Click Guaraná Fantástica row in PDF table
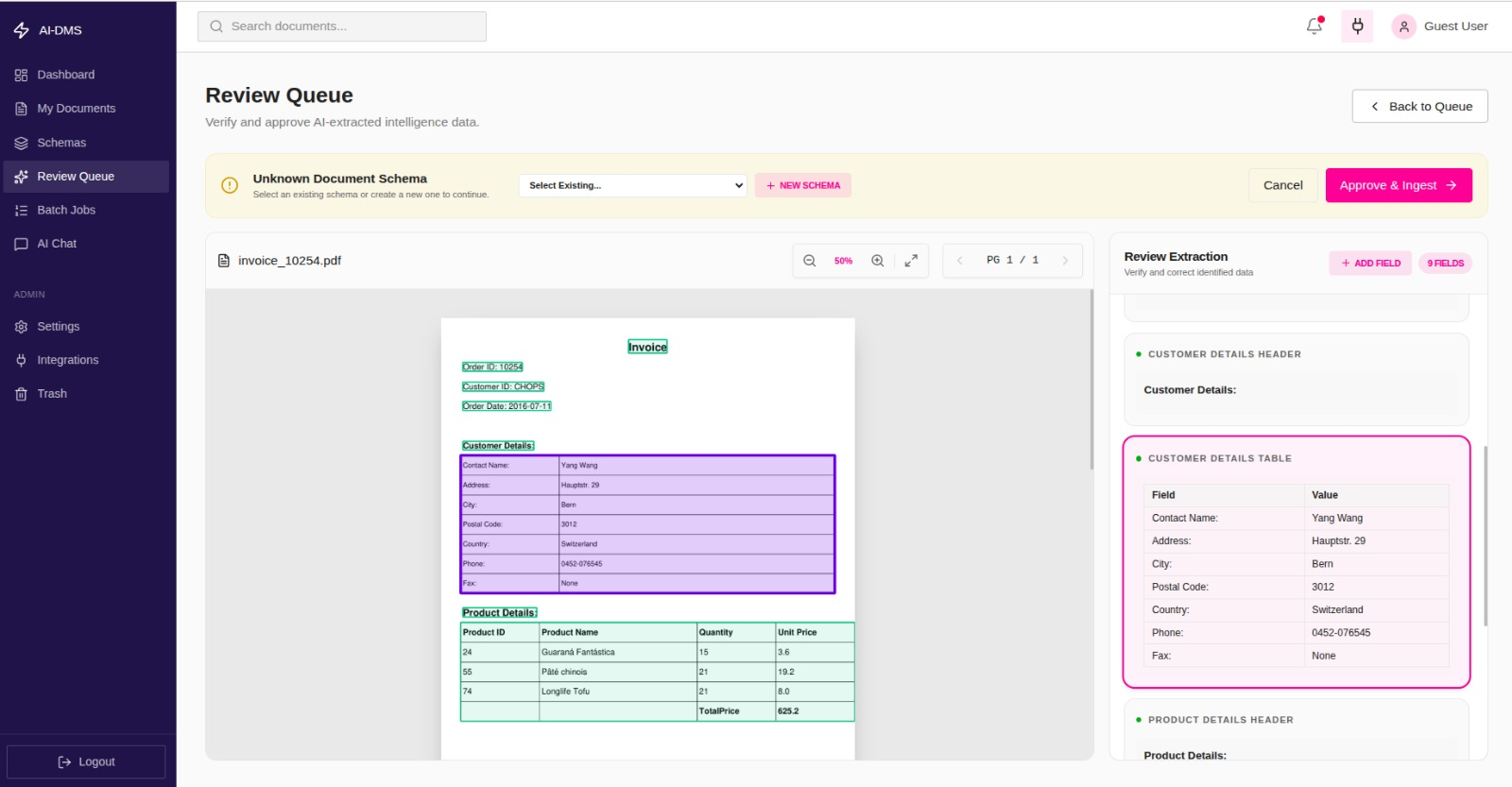Screen dimensions: 1512x787 (657, 652)
